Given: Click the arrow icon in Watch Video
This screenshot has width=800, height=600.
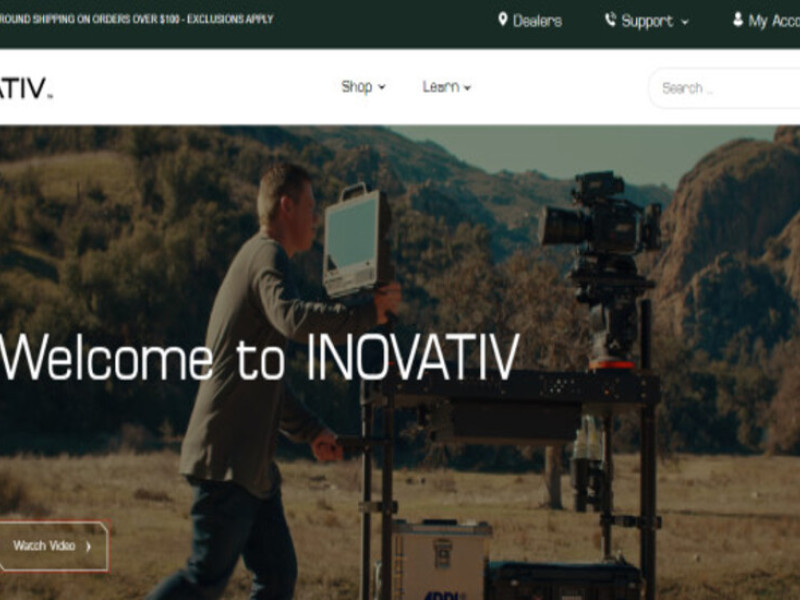Looking at the screenshot, I should 88,546.
